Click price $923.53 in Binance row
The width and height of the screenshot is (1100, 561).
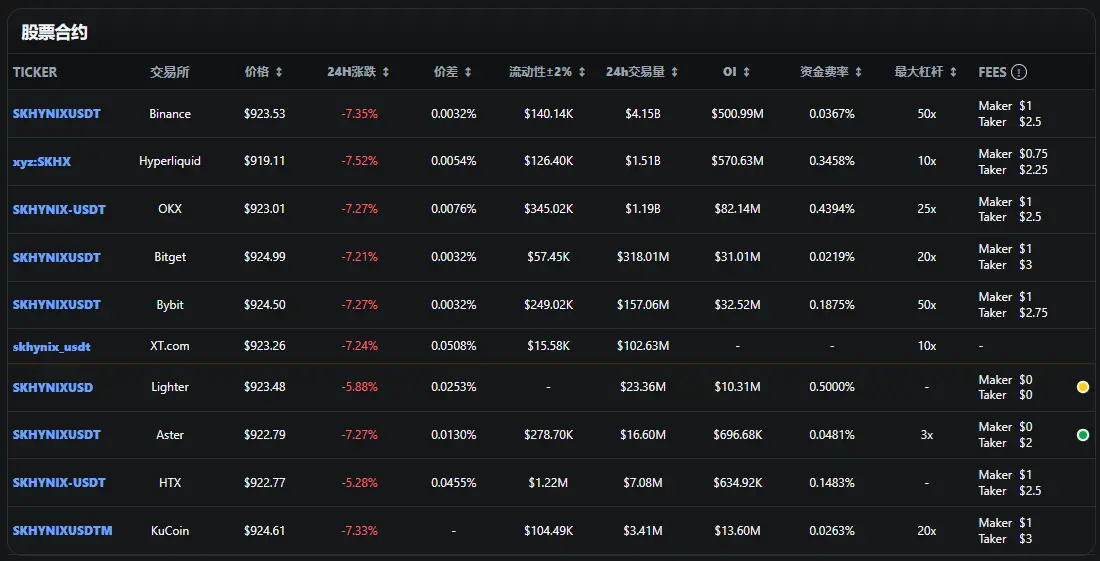264,114
